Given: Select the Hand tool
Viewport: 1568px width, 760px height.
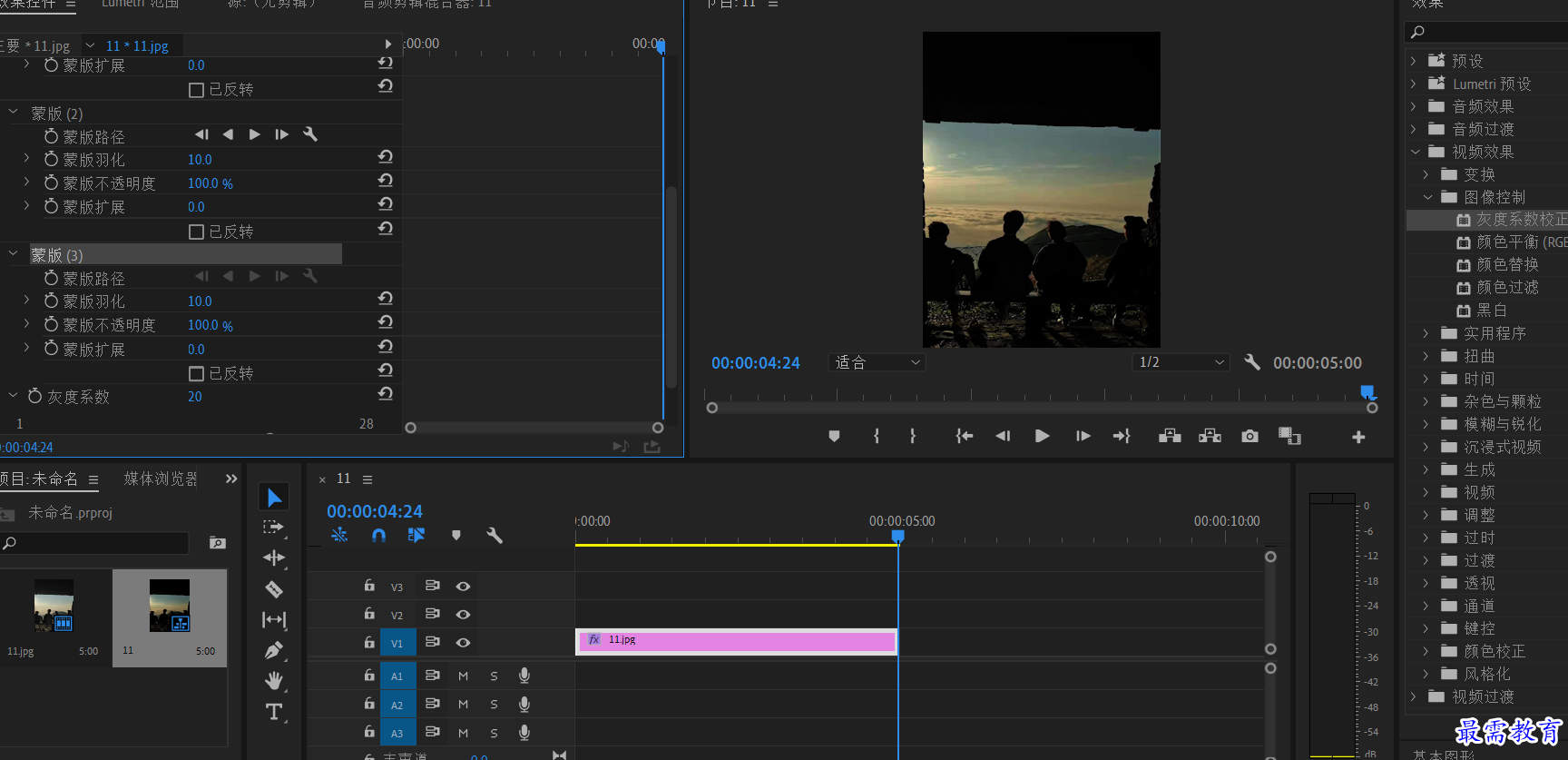Looking at the screenshot, I should [274, 681].
